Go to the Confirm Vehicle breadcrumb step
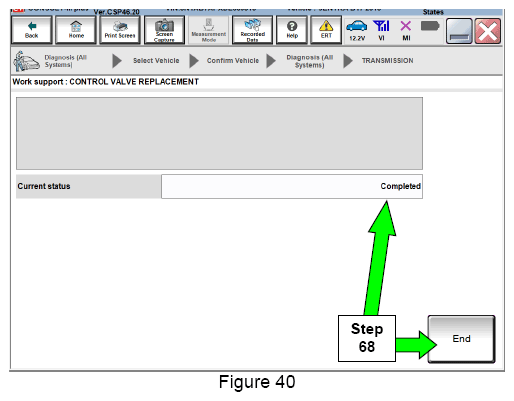 [233, 61]
